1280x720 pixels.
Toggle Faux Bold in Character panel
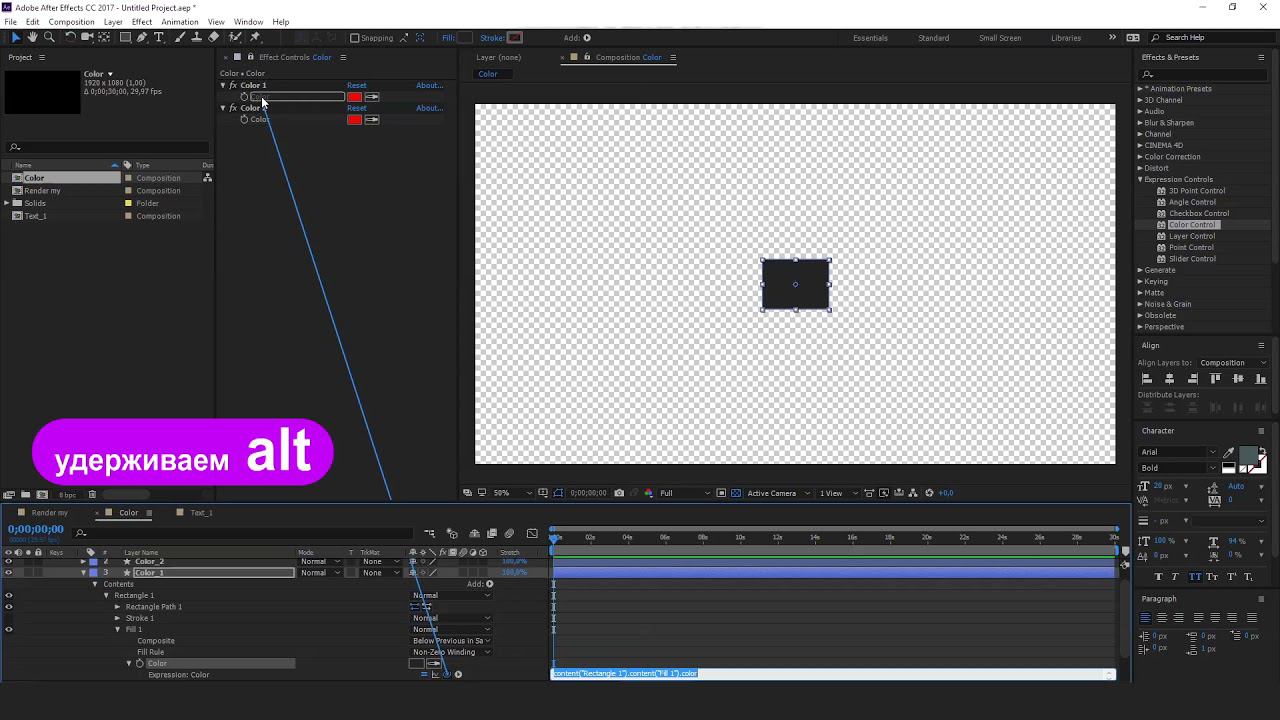[1159, 577]
